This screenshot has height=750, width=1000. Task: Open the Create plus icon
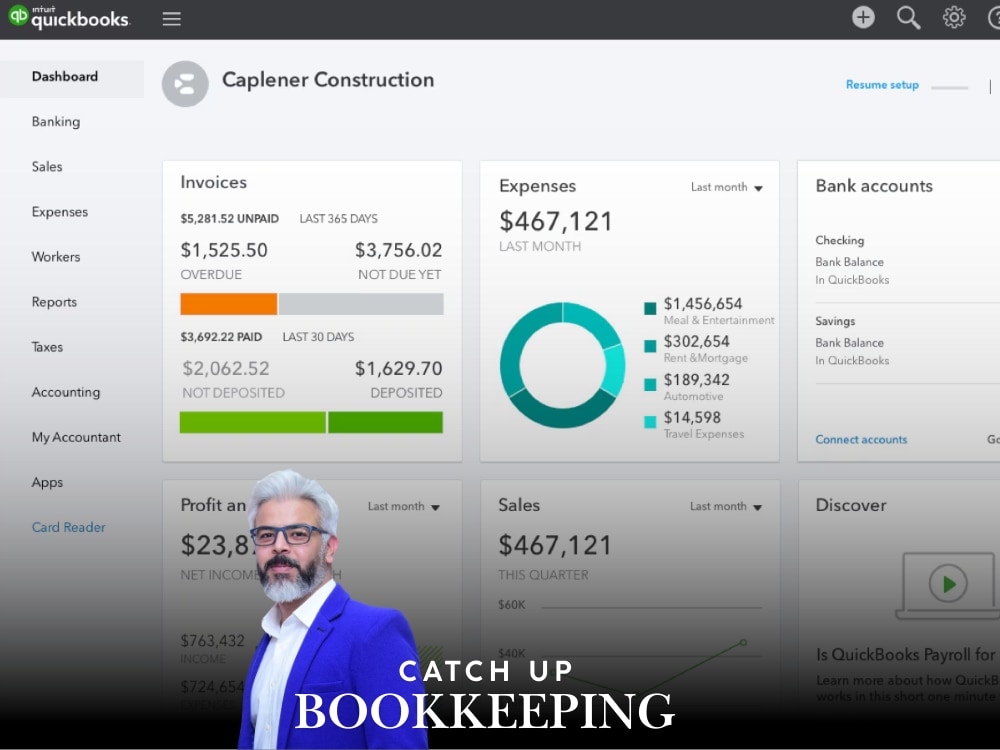coord(863,17)
